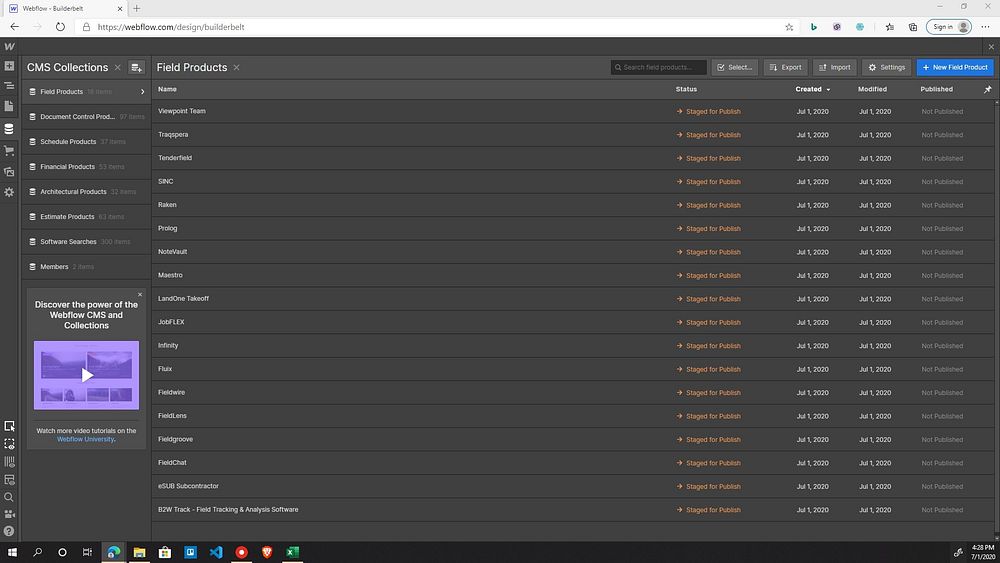This screenshot has height=563, width=1000.
Task: Toggle the grid overlay icon in sidebar
Action: point(9,462)
